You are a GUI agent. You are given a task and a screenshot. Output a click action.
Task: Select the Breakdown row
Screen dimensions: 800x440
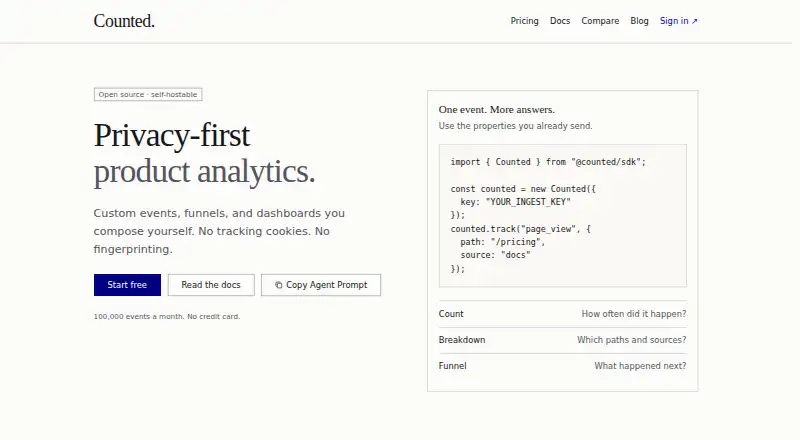[x=563, y=340]
